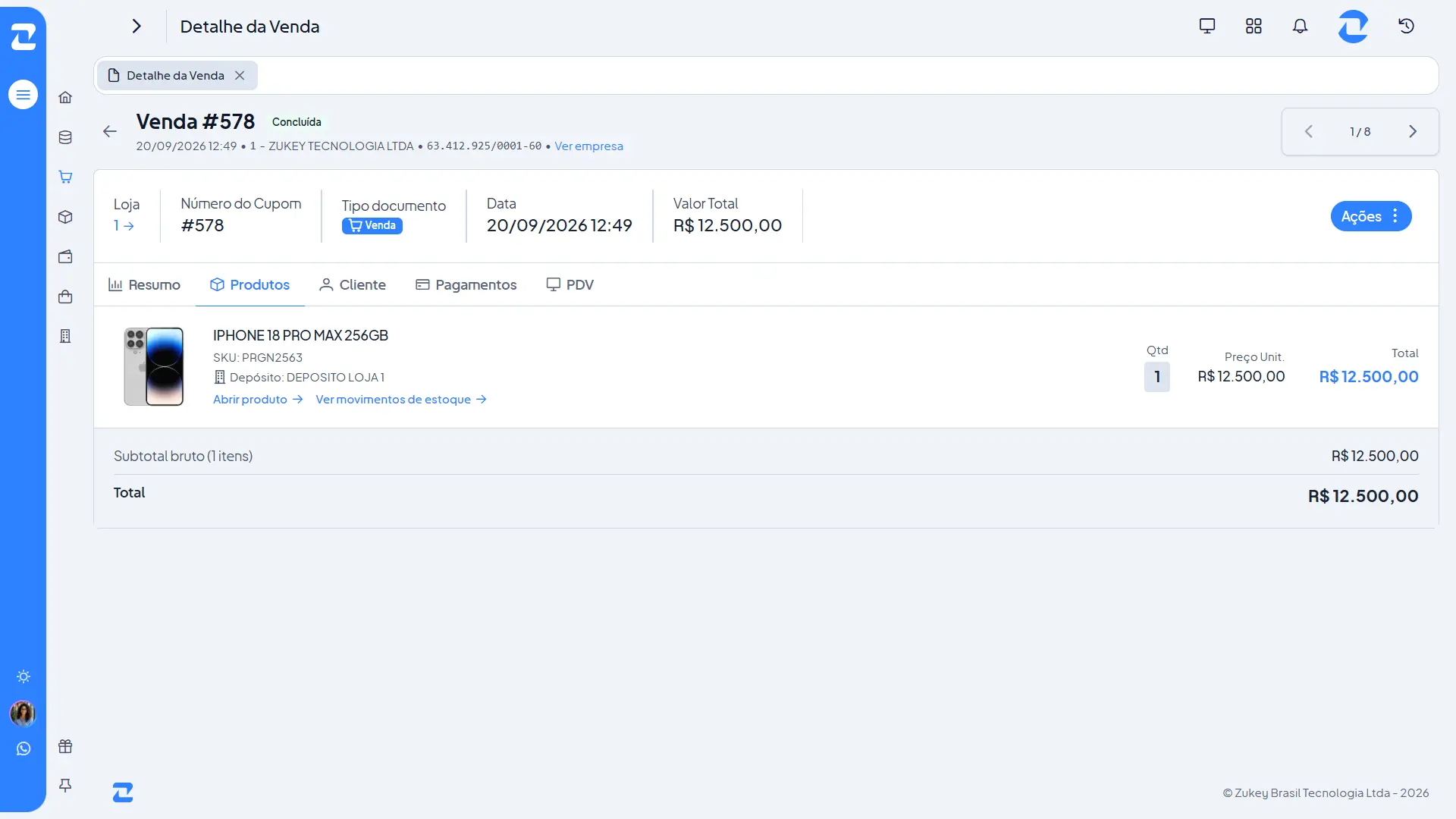Go back with the left arrow

coord(110,131)
